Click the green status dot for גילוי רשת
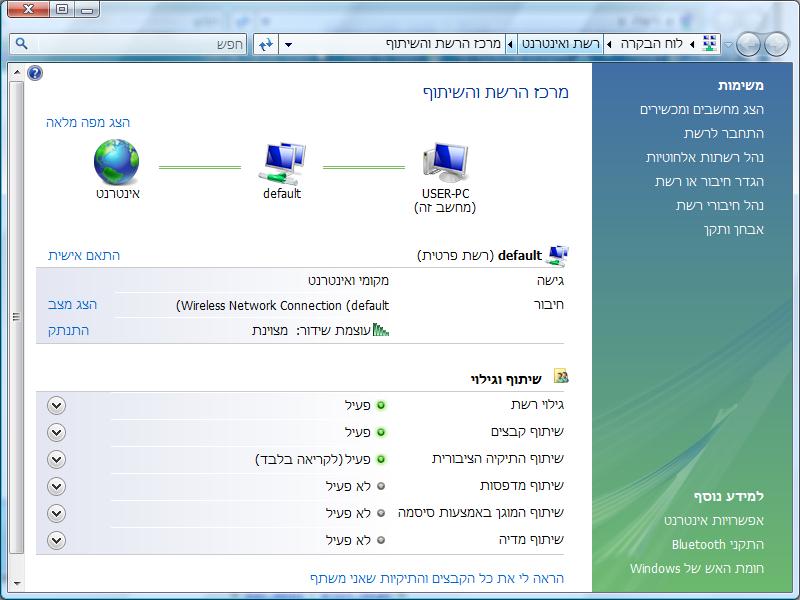Viewport: 800px width, 600px height. (381, 406)
